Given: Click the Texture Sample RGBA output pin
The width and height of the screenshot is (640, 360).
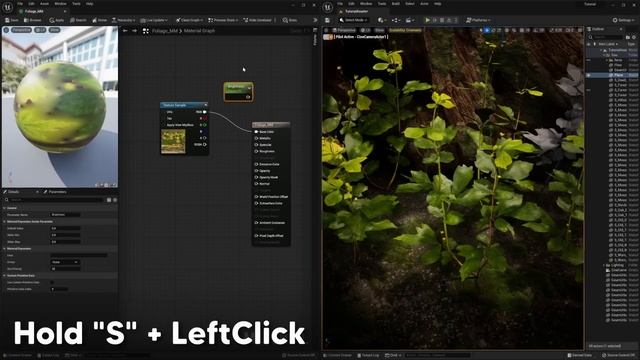Looking at the screenshot, I should click(204, 144).
